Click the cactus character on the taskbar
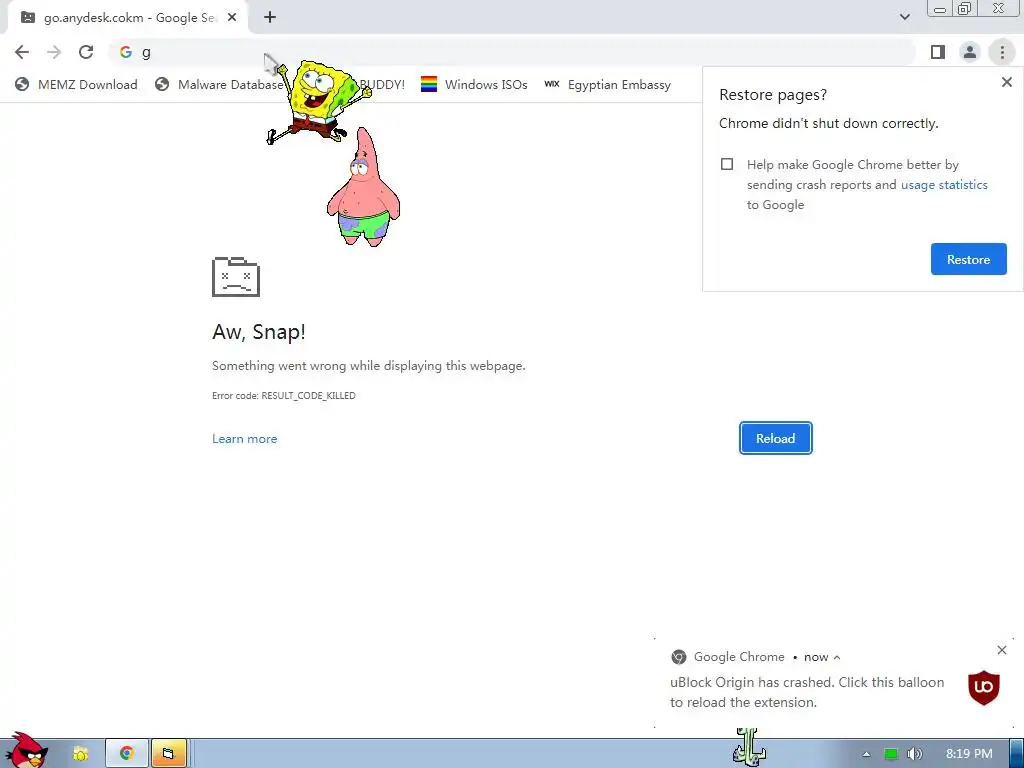Screen dimensions: 1024x768 coord(748,748)
